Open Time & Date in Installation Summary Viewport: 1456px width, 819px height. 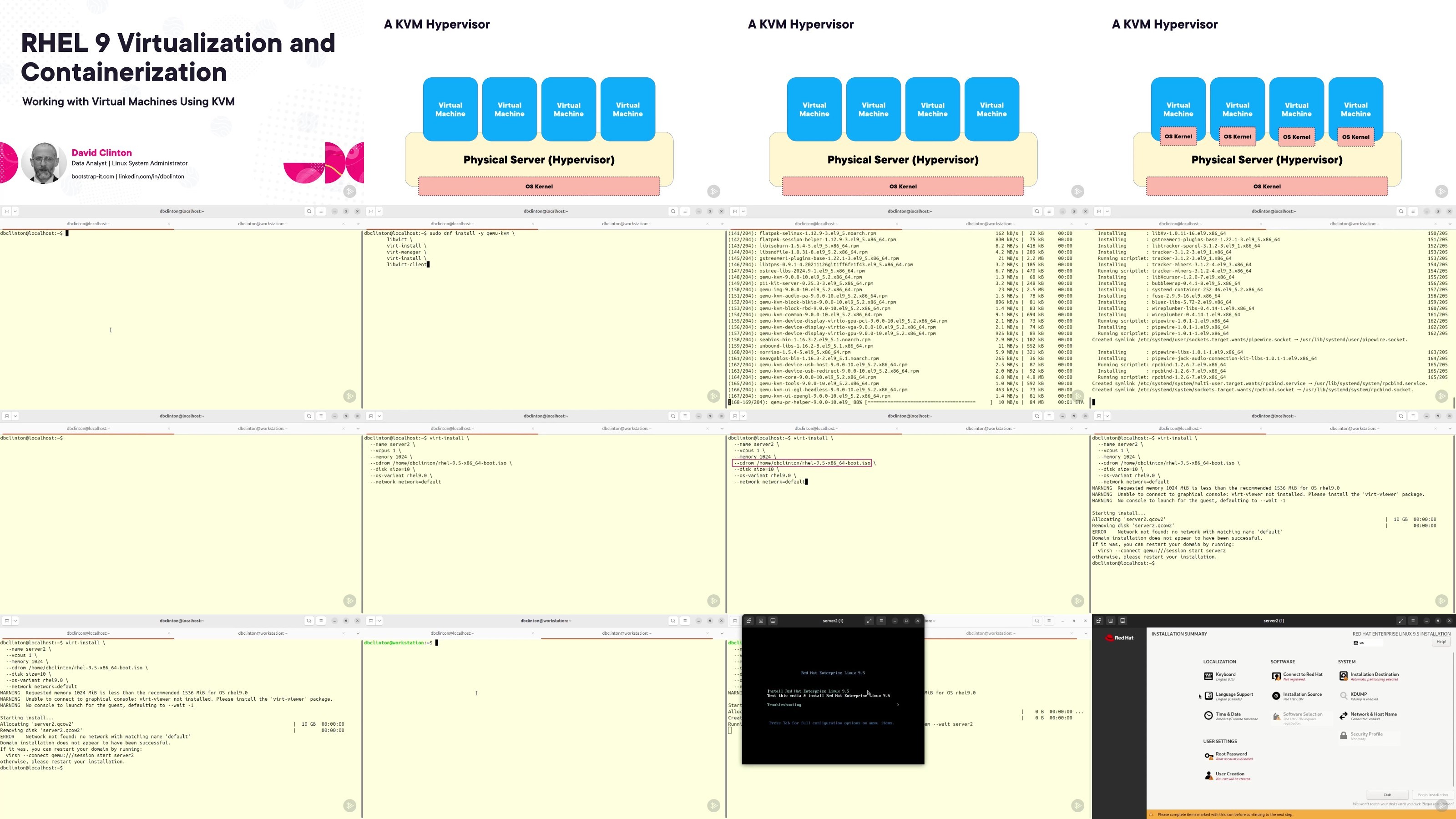(1230, 716)
